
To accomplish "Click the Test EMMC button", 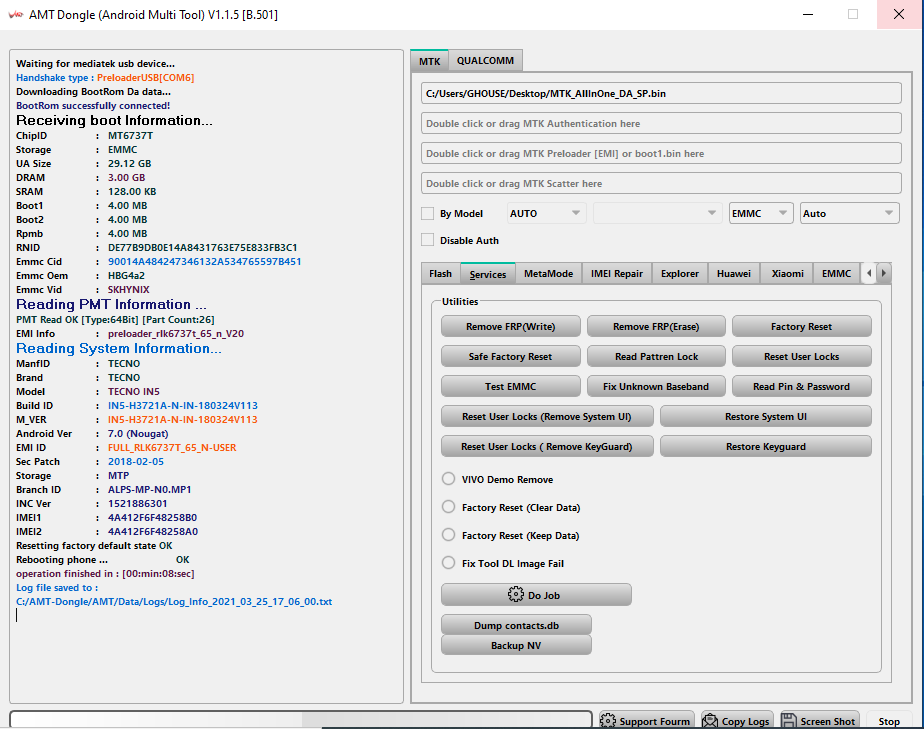I will click(x=510, y=387).
